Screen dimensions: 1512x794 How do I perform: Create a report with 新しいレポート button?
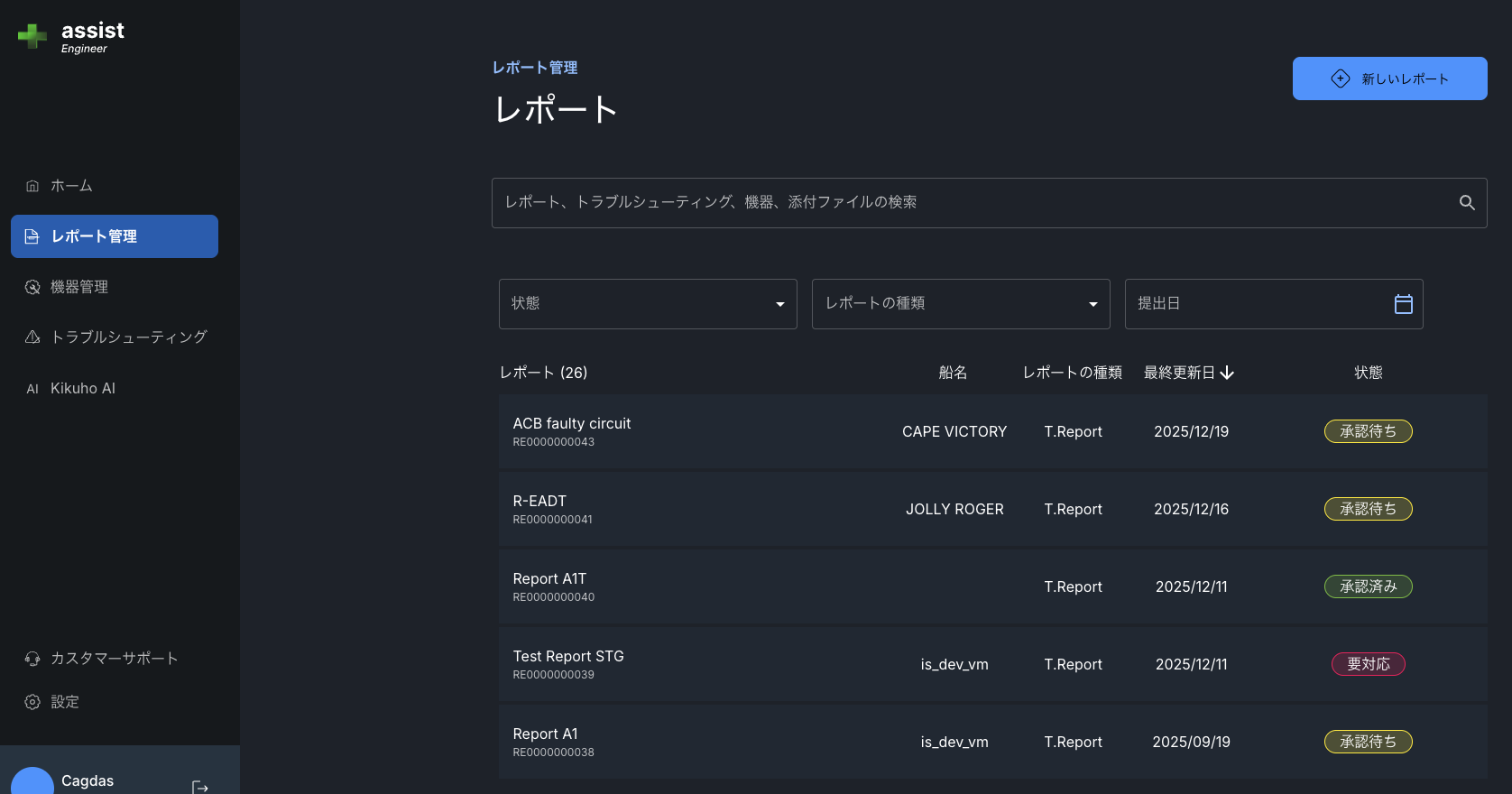(x=1389, y=78)
